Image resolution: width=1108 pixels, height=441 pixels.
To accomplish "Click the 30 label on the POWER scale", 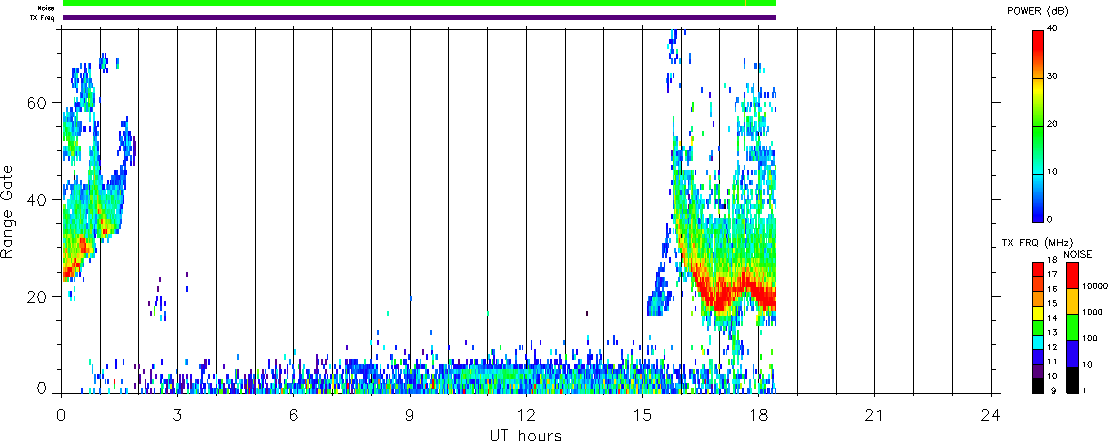I will (1053, 77).
